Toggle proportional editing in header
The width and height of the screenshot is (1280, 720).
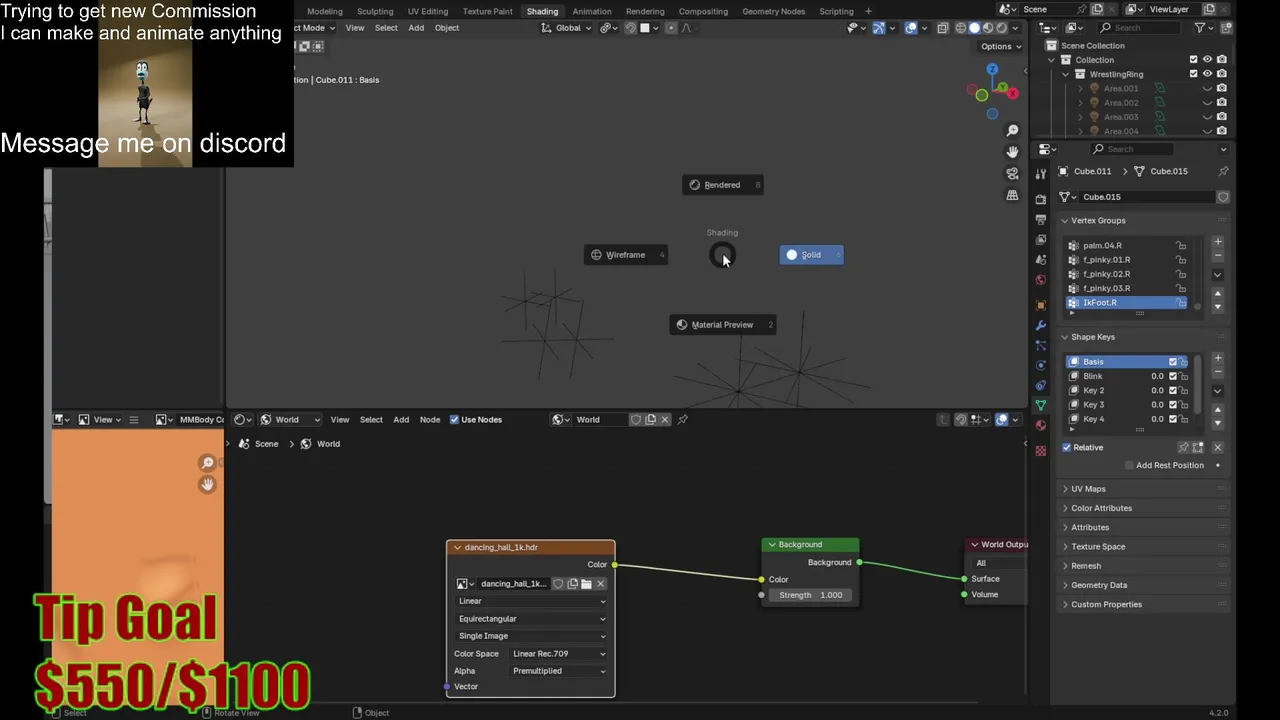(670, 28)
